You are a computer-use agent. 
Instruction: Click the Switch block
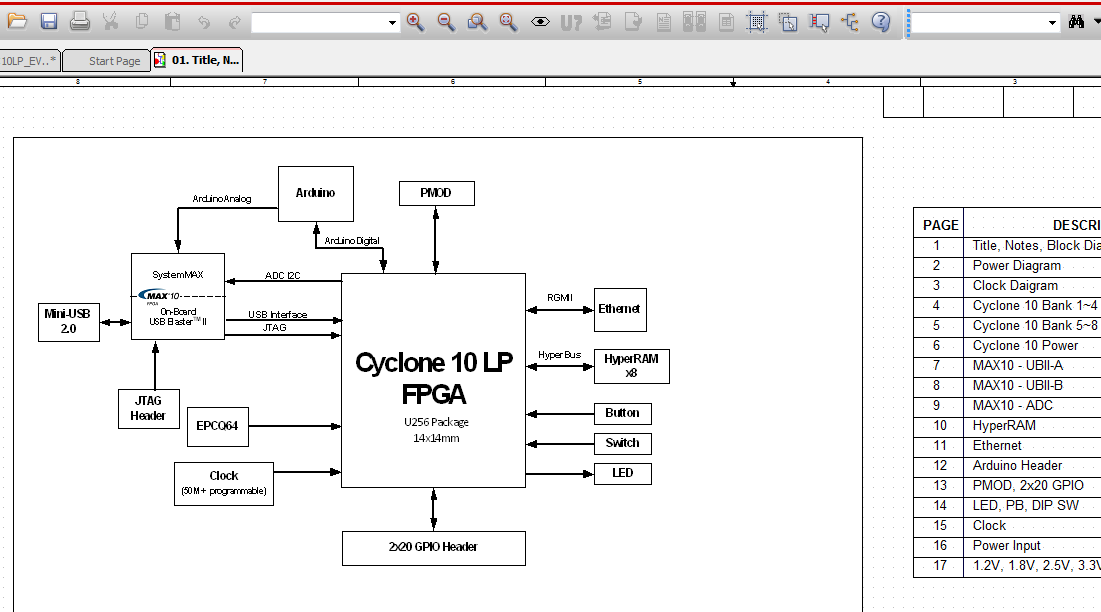(622, 443)
